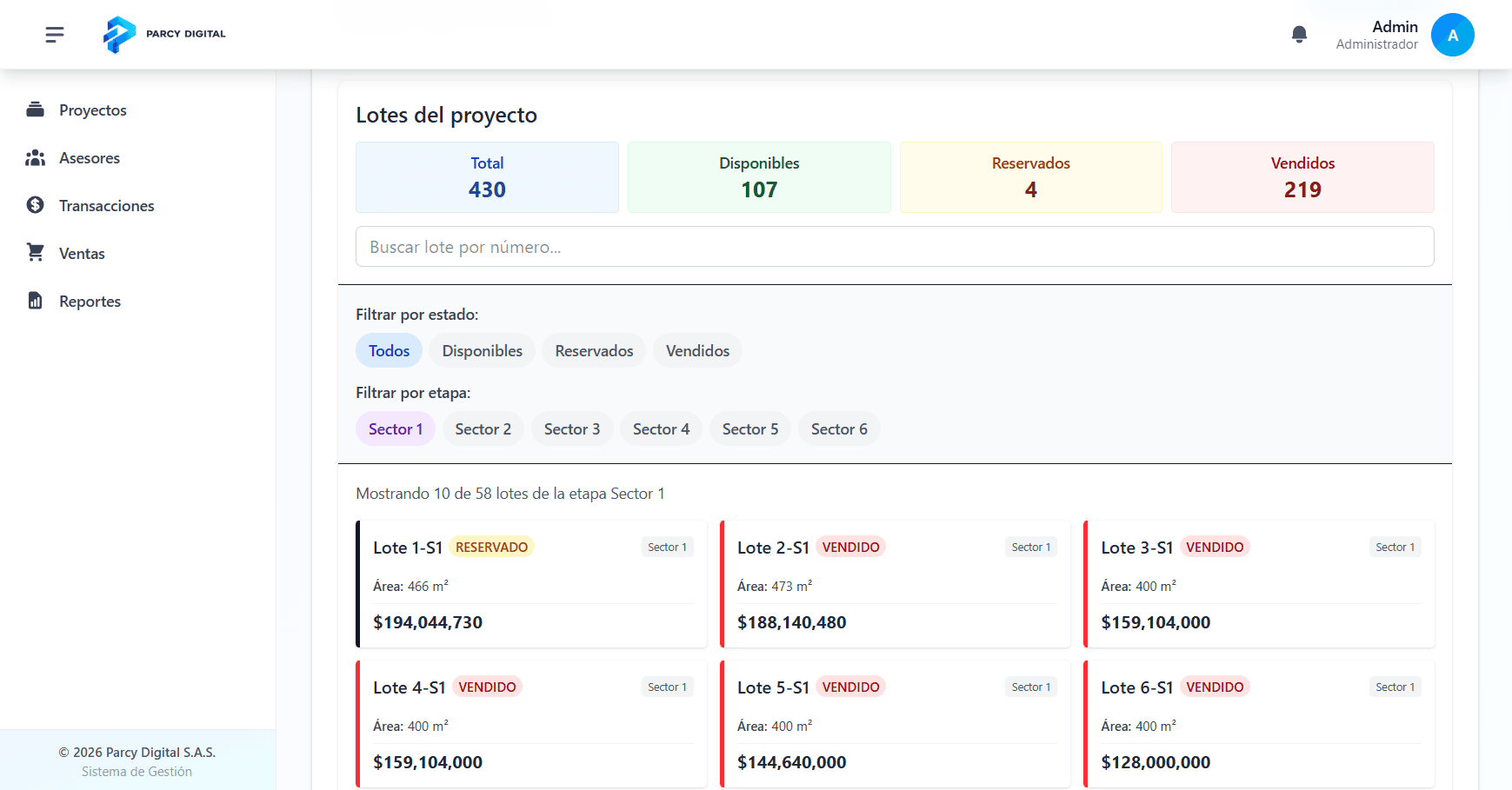Open notifications via the bell icon
1512x790 pixels.
click(1298, 33)
